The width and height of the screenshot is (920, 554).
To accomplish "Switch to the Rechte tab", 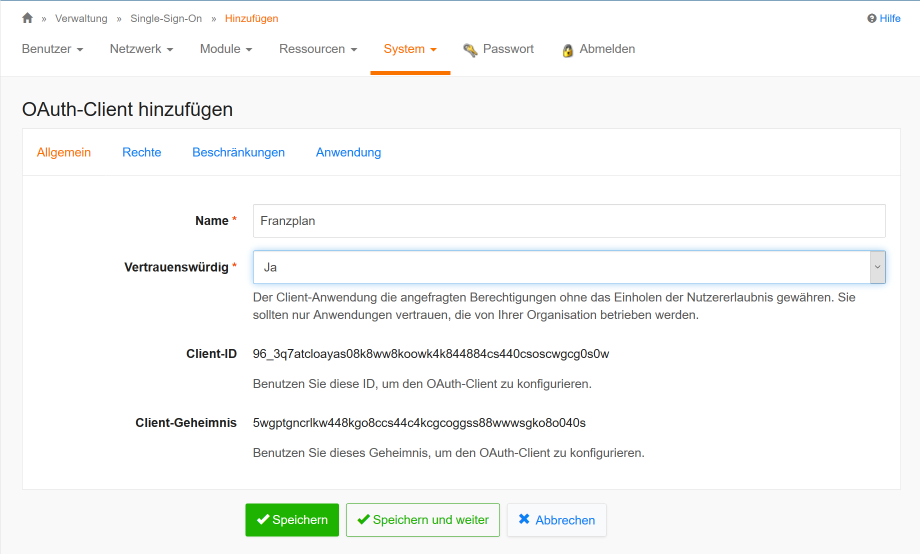I will pos(142,152).
